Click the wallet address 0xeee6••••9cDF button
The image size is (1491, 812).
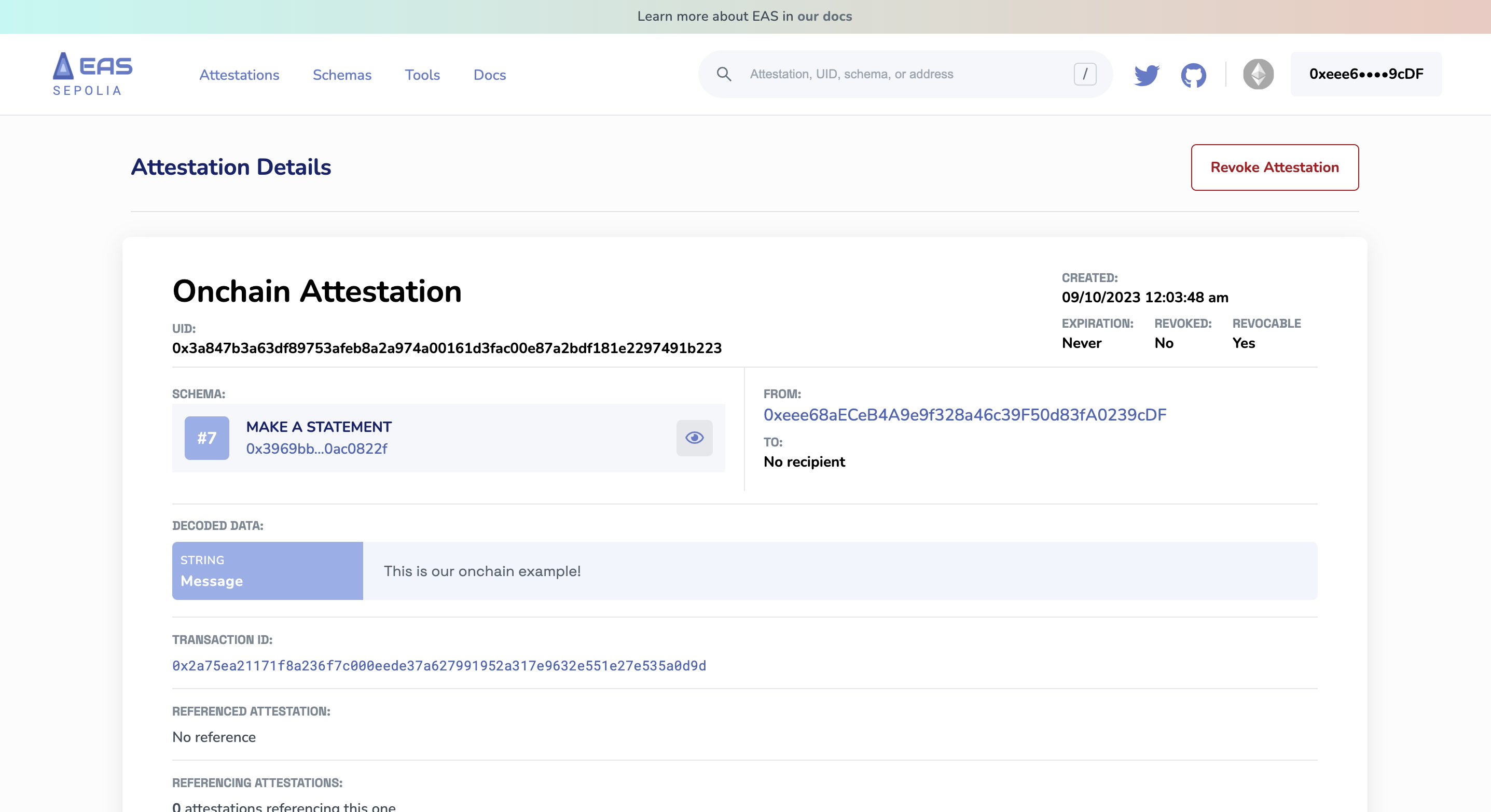coord(1366,74)
